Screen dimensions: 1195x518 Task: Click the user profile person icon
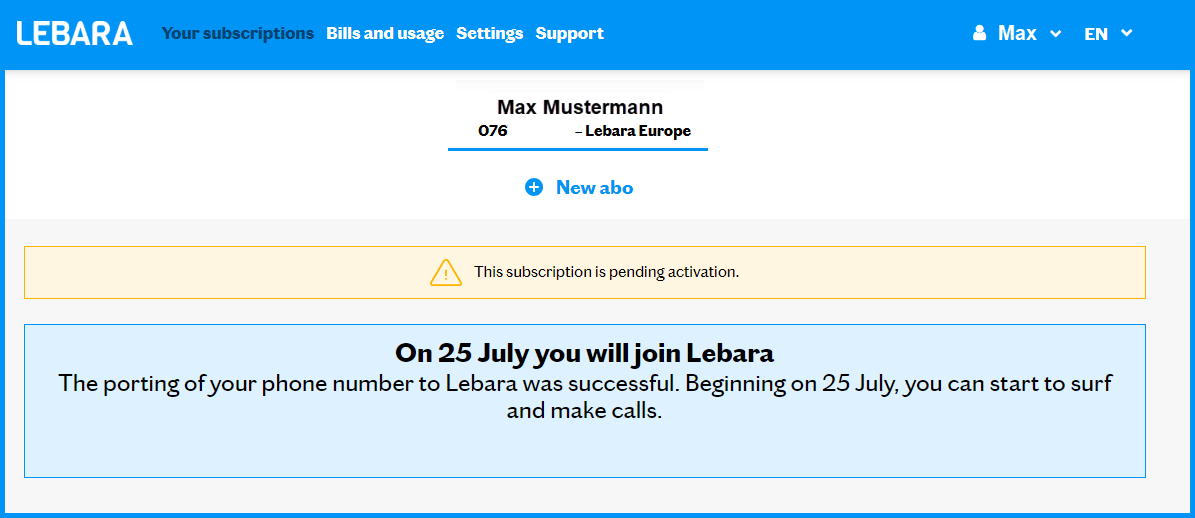979,33
